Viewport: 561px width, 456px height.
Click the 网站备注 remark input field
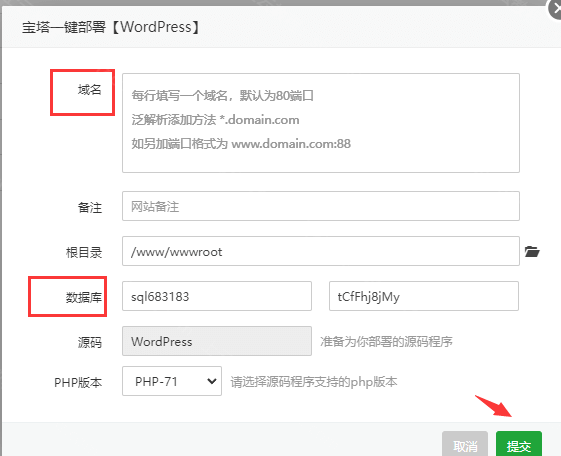tap(321, 206)
